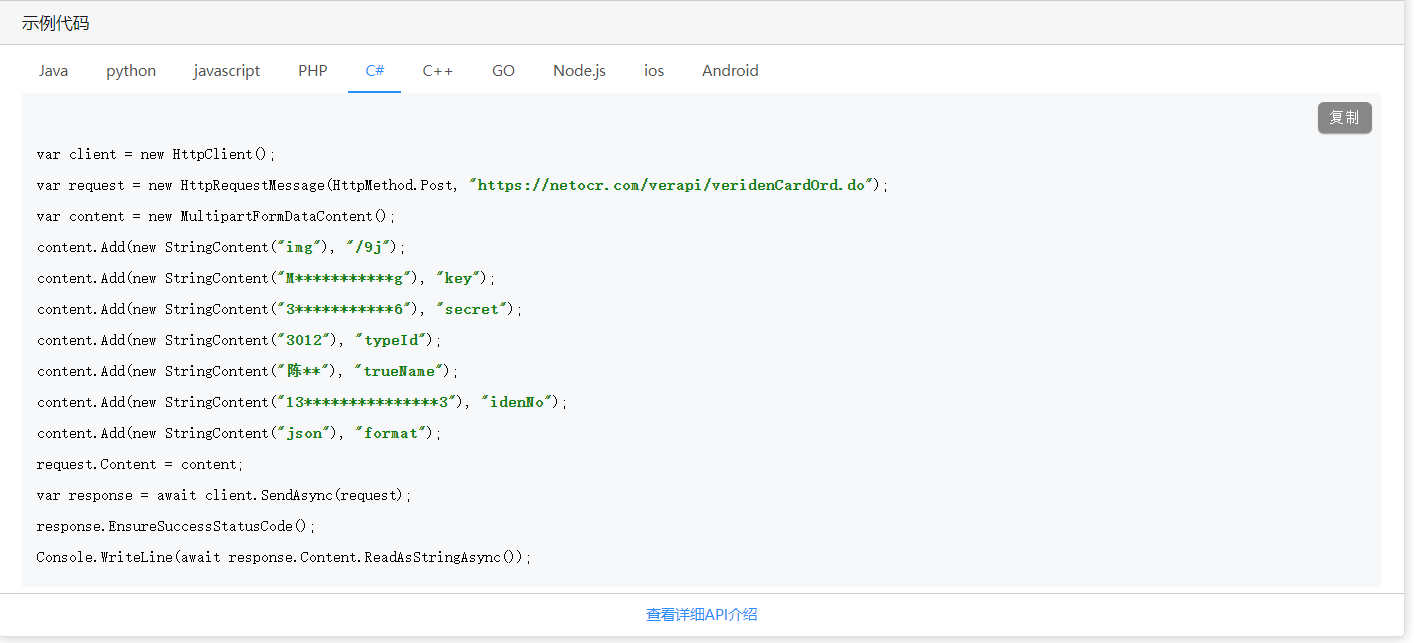Screen dimensions: 1414x643
Task: Click the line 'var client = new HttpClient();'
Action: pyautogui.click(x=156, y=154)
